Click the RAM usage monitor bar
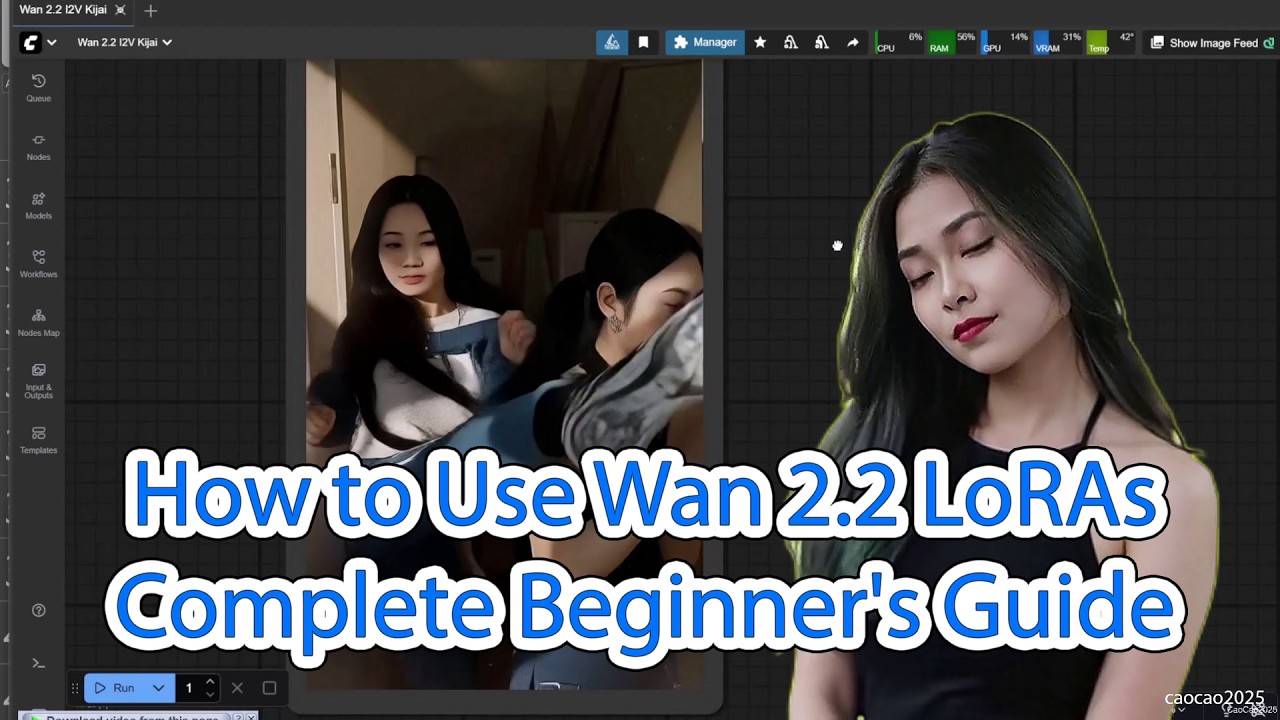 [x=953, y=43]
